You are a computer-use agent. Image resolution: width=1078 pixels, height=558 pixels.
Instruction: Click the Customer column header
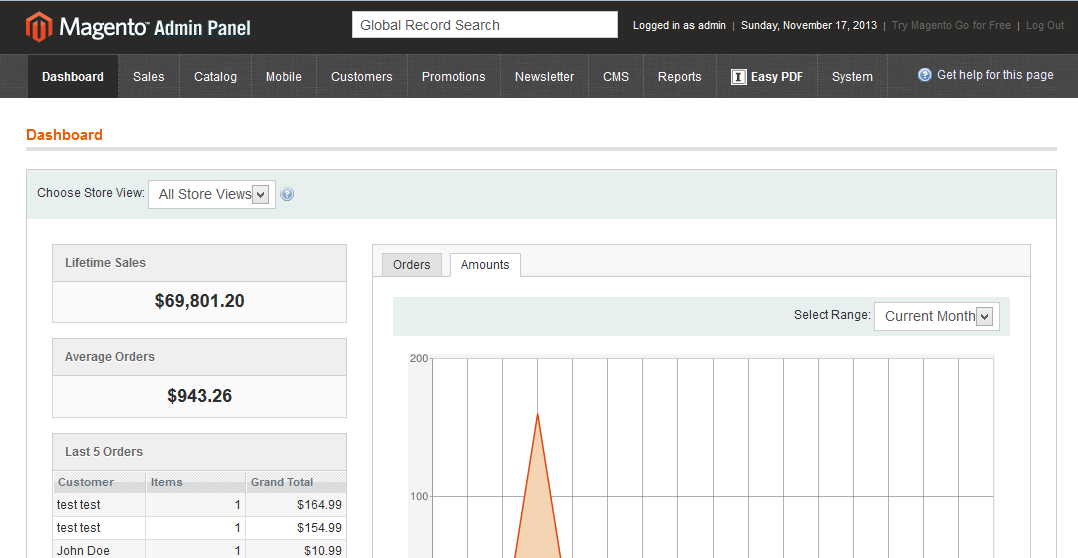tap(100, 482)
